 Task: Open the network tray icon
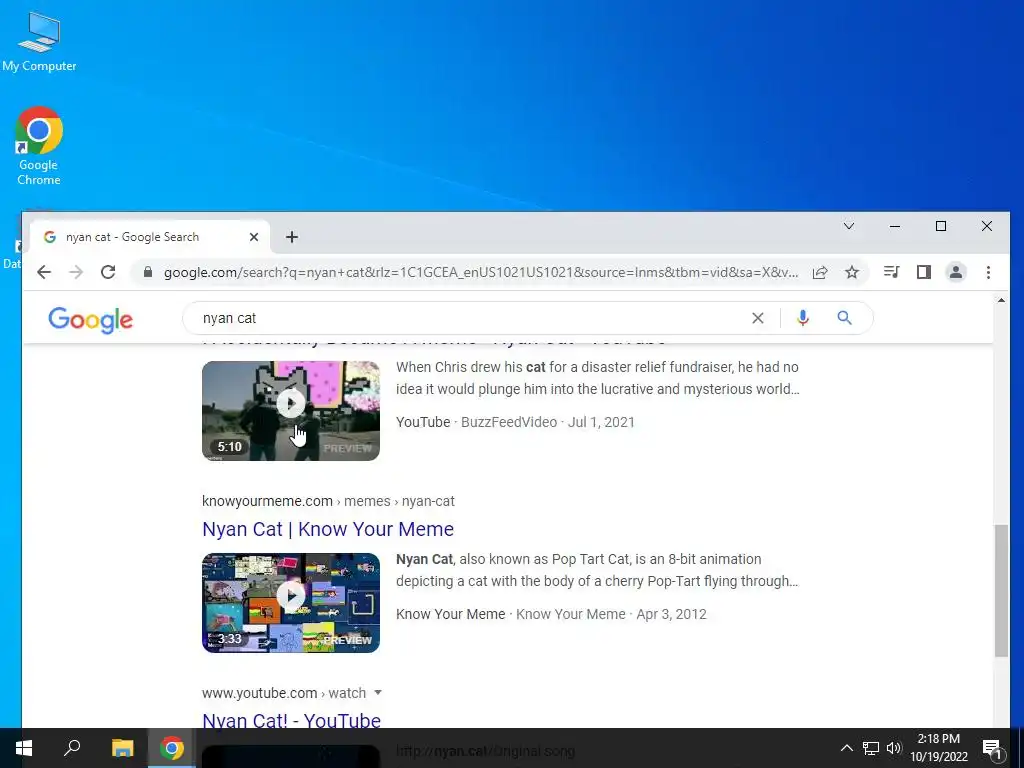(x=871, y=748)
